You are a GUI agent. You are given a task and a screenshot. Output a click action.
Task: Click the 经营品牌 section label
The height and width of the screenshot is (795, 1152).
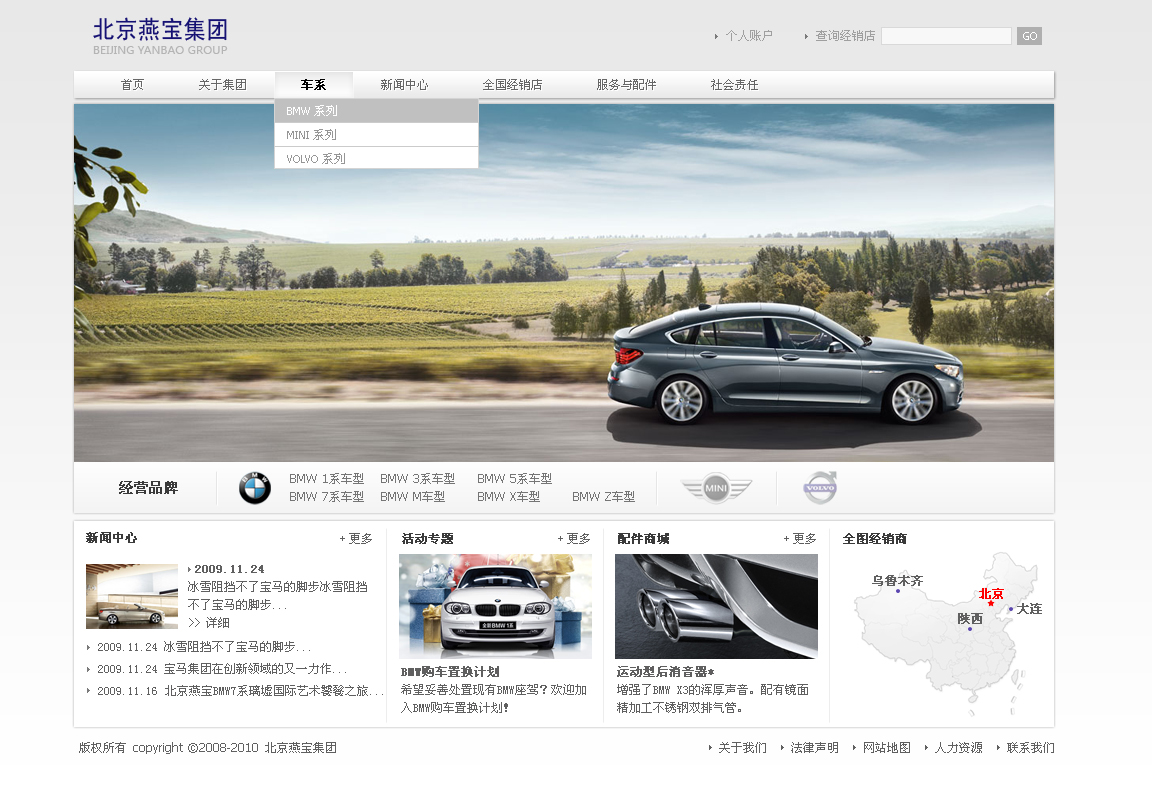point(148,488)
